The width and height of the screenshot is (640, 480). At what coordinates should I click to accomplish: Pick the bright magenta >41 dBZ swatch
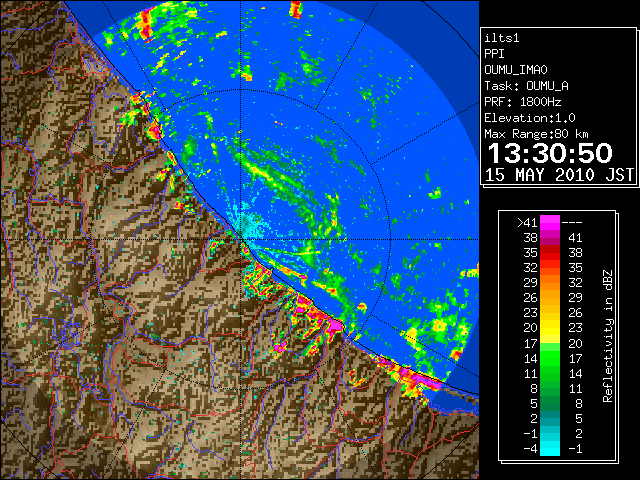coord(550,223)
